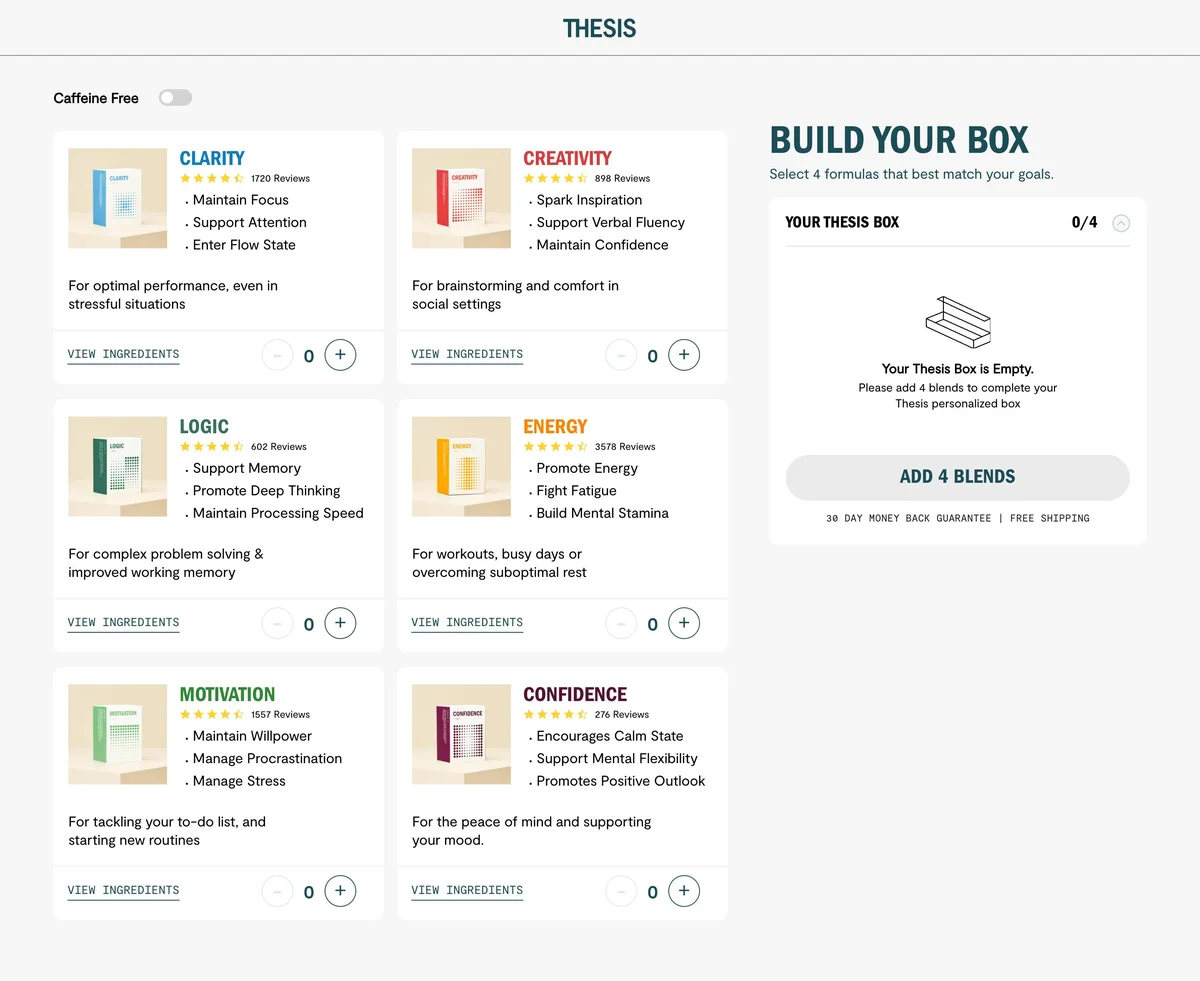Image resolution: width=1200 pixels, height=981 pixels.
Task: Click the Fight Fatigue bullet
Action: pos(577,490)
